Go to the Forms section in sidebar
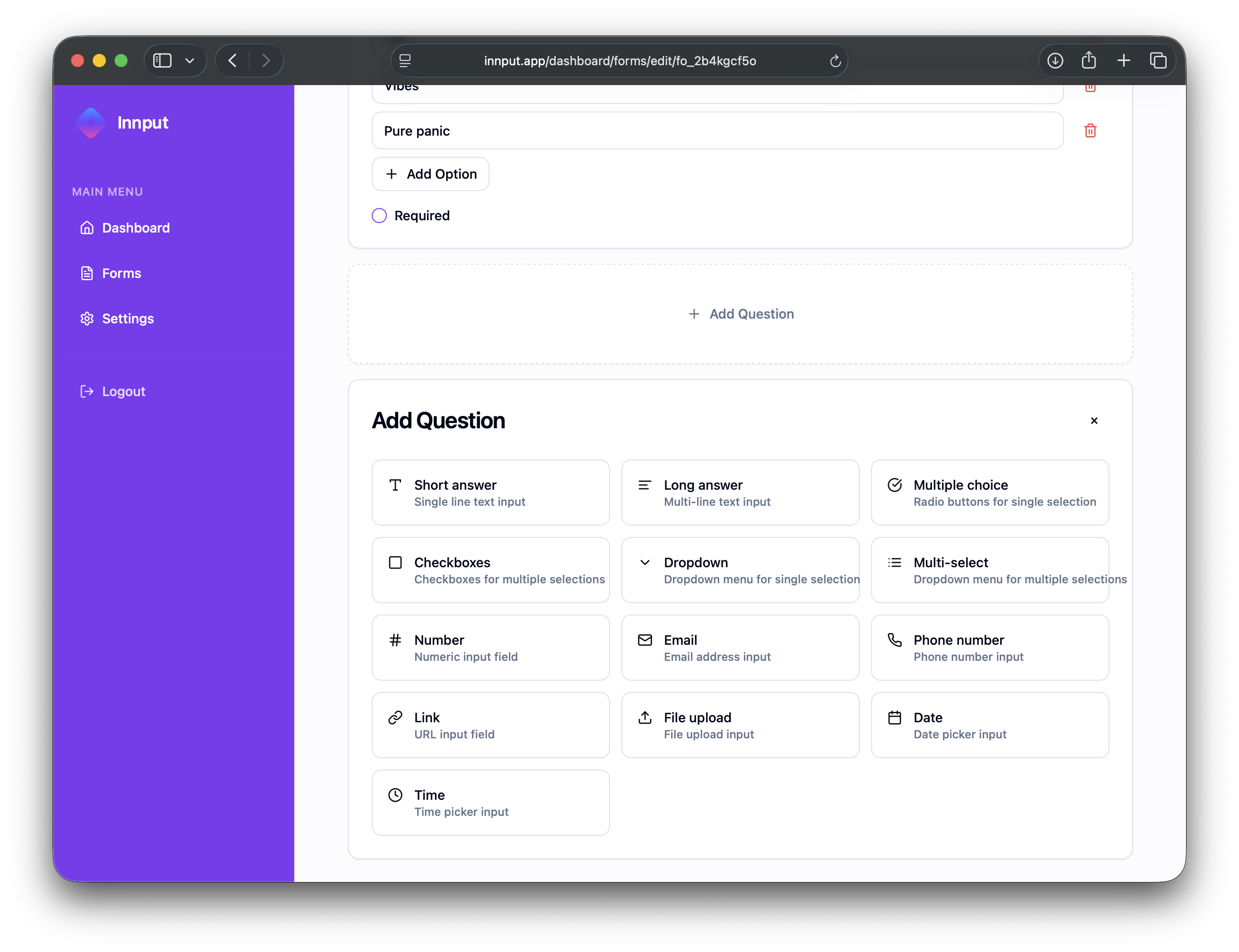The image size is (1239, 952). pos(122,273)
